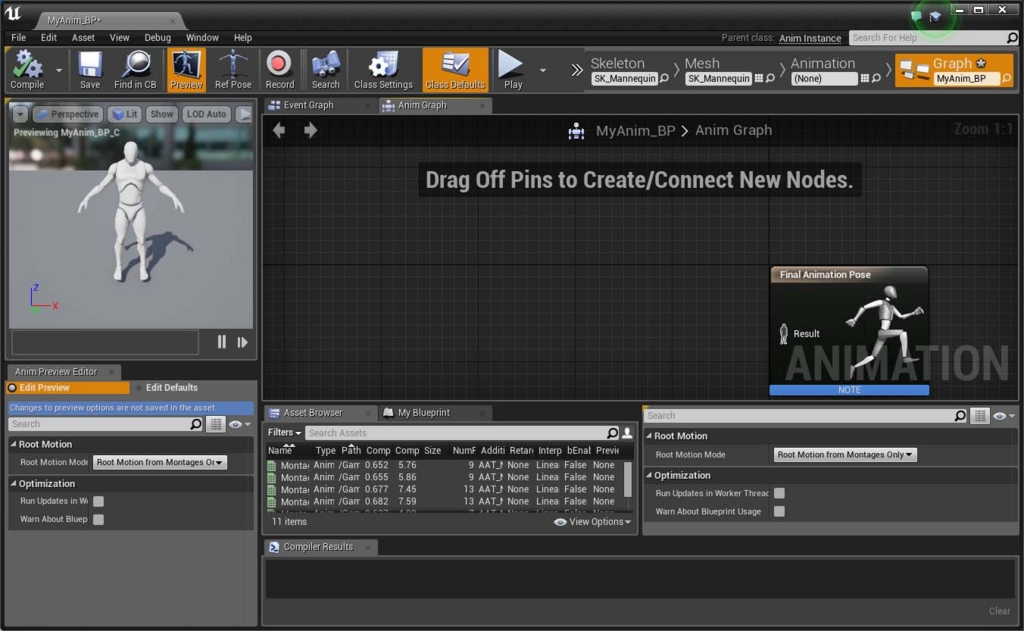Image resolution: width=1024 pixels, height=631 pixels.
Task: Start Record animation
Action: pos(280,70)
